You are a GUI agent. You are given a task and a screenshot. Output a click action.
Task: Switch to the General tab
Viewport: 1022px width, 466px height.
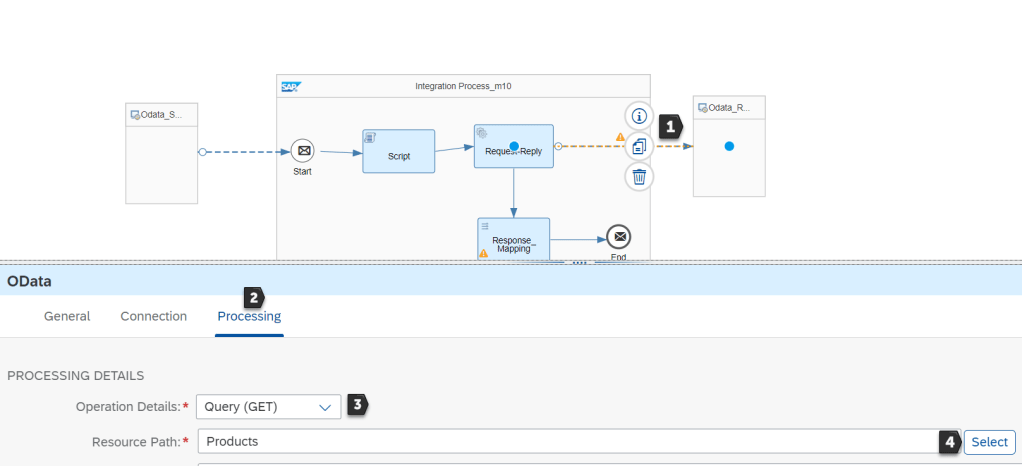(67, 316)
